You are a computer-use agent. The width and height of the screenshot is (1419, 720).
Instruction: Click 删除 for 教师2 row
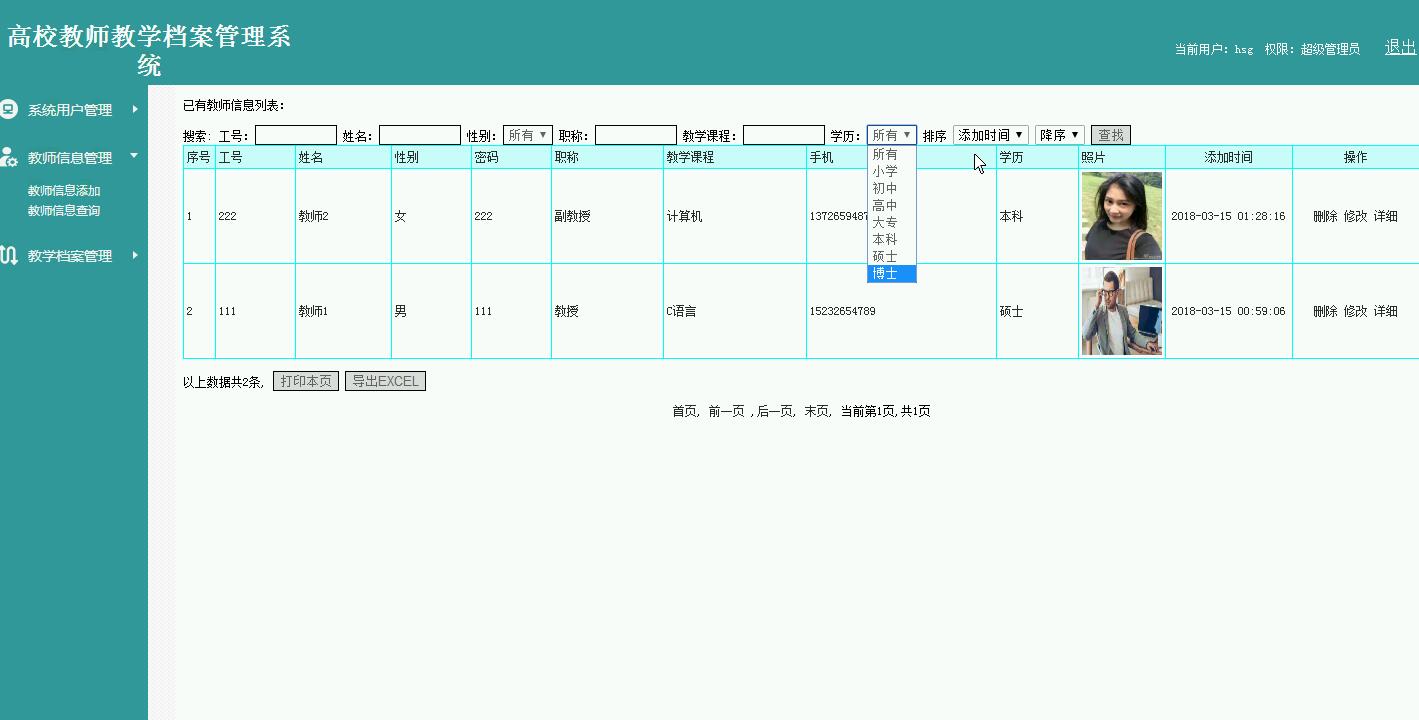(1325, 216)
